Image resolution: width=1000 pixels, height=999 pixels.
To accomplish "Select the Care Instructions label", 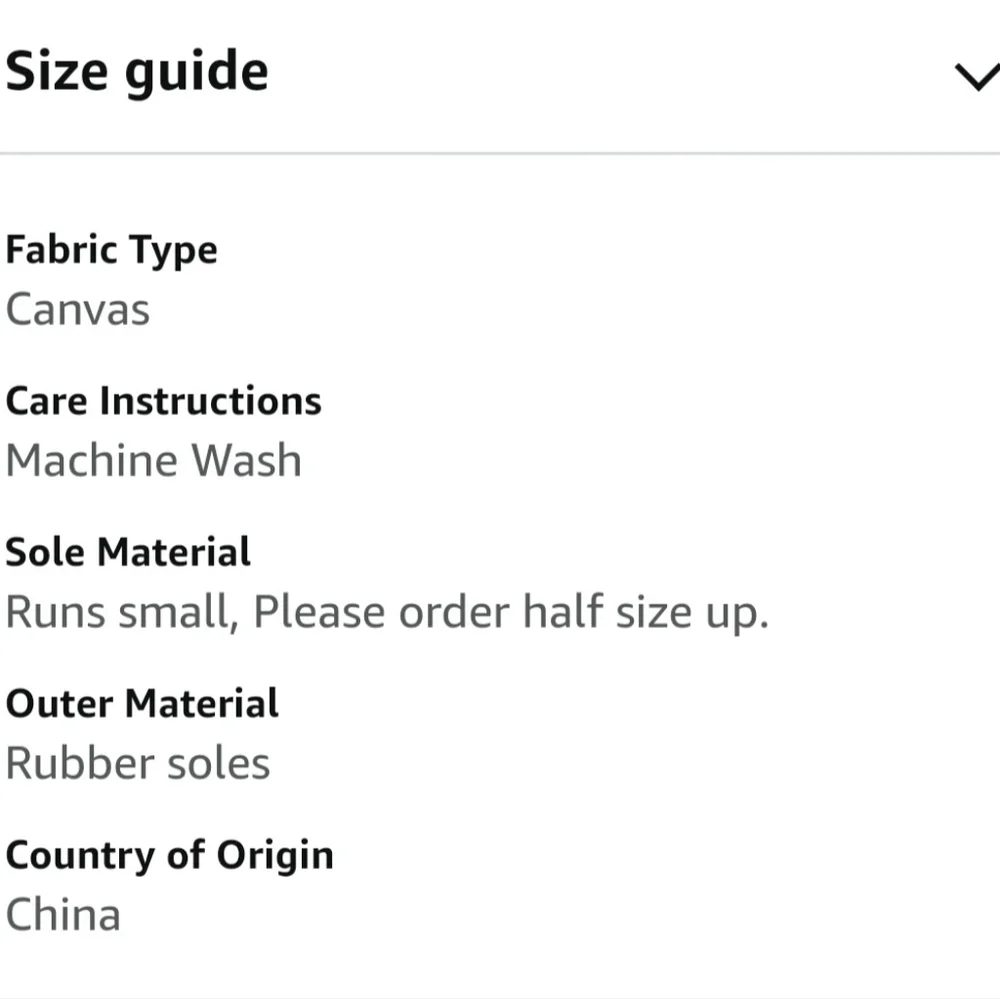I will pyautogui.click(x=163, y=401).
